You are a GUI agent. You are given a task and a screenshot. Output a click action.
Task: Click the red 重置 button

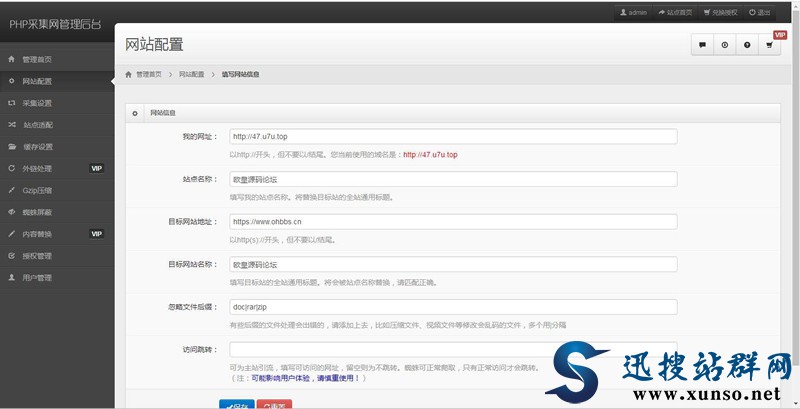click(x=274, y=404)
